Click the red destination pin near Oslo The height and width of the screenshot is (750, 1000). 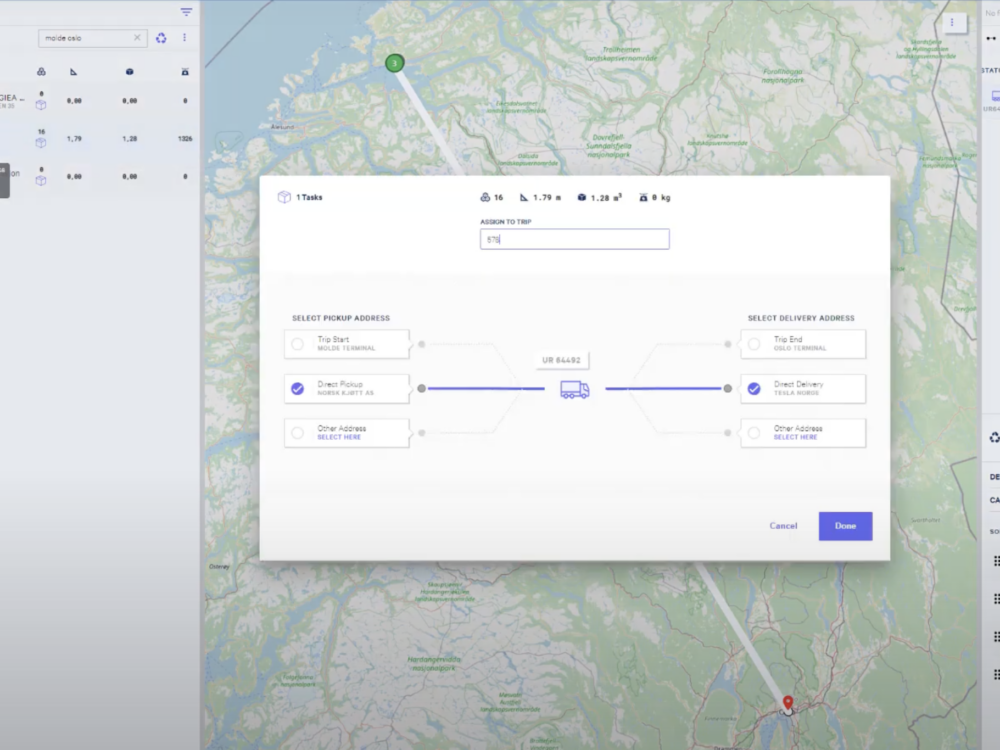tap(788, 703)
